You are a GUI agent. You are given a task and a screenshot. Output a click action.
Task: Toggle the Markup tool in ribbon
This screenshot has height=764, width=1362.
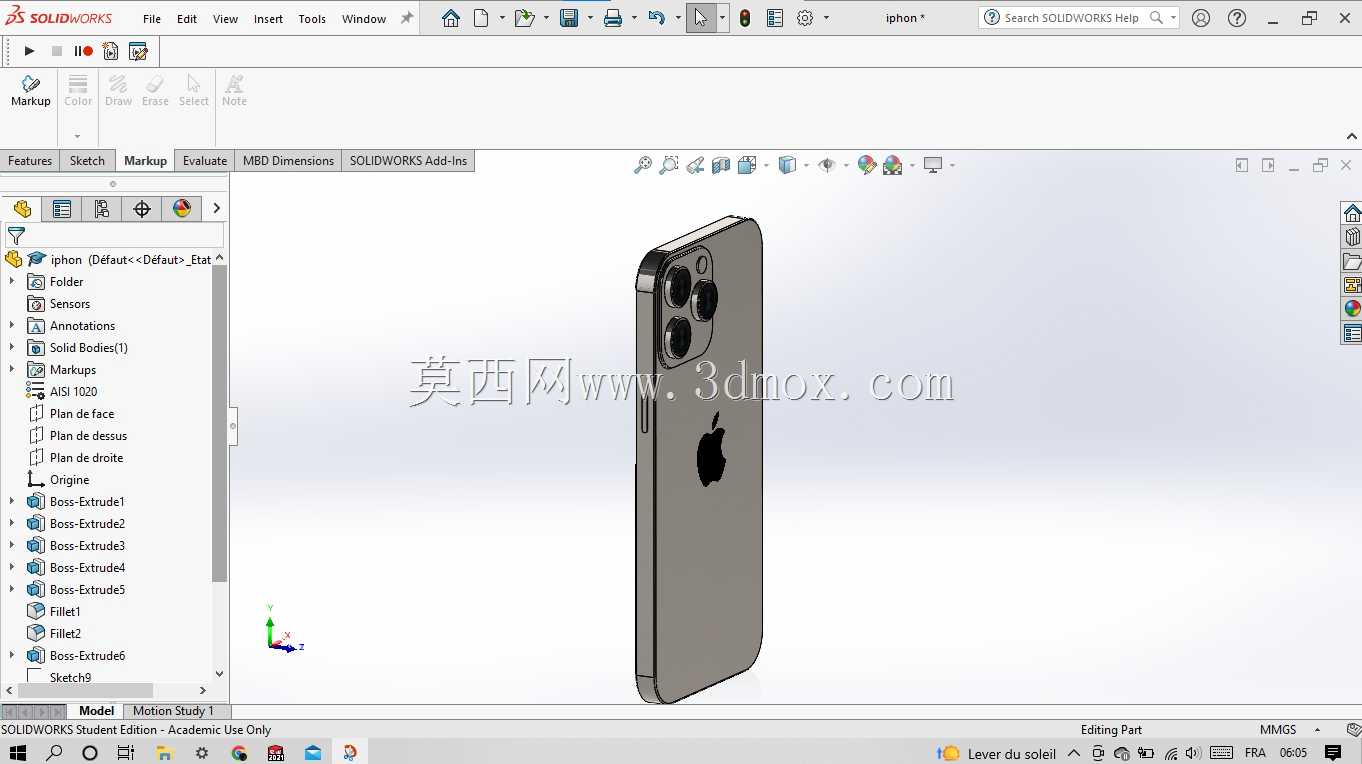(30, 90)
